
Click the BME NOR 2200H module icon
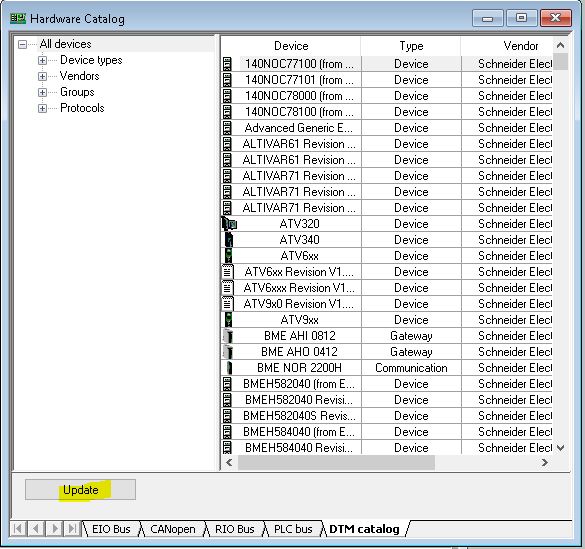229,368
